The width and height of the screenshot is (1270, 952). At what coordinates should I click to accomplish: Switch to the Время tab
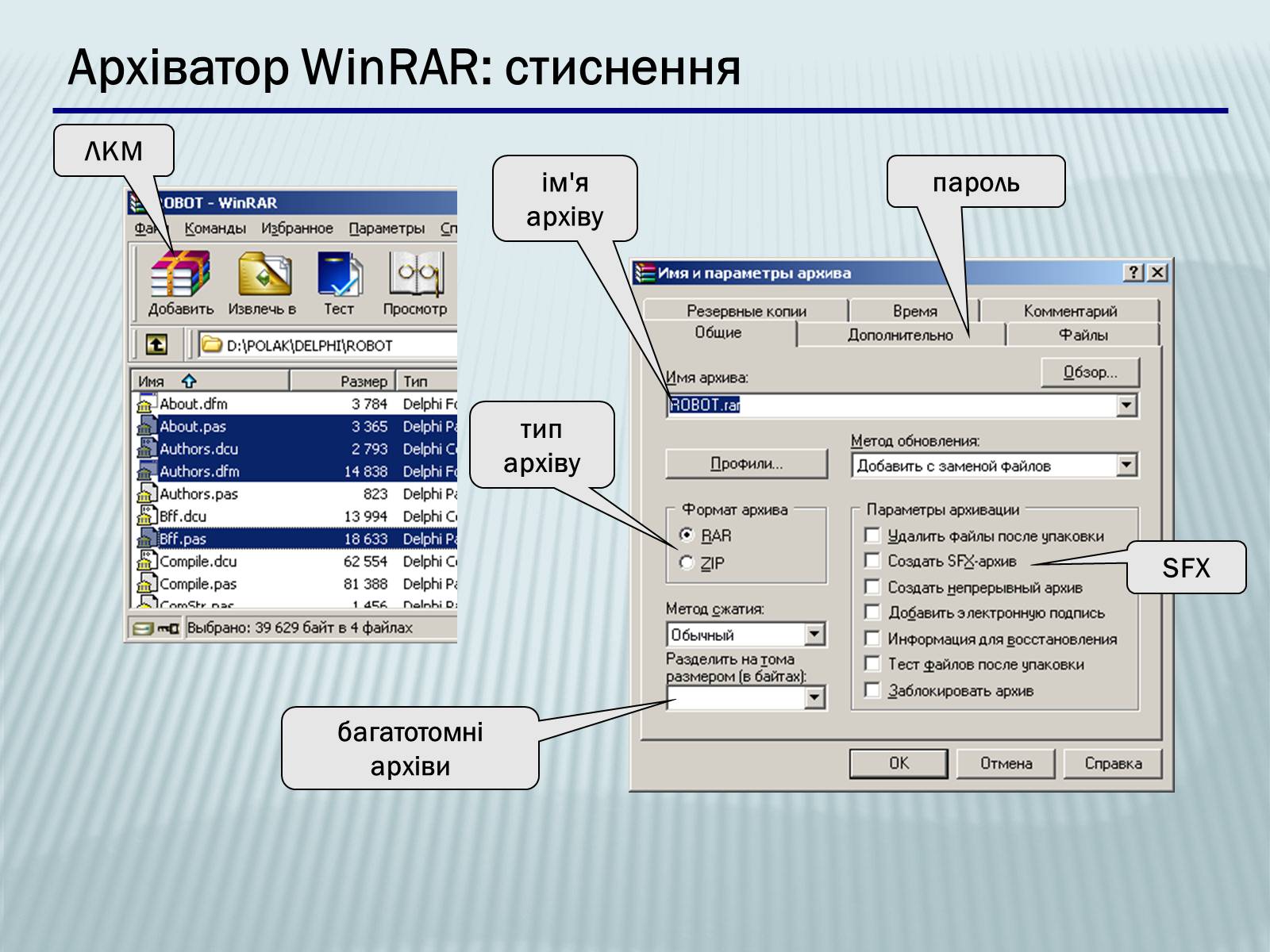[x=914, y=311]
